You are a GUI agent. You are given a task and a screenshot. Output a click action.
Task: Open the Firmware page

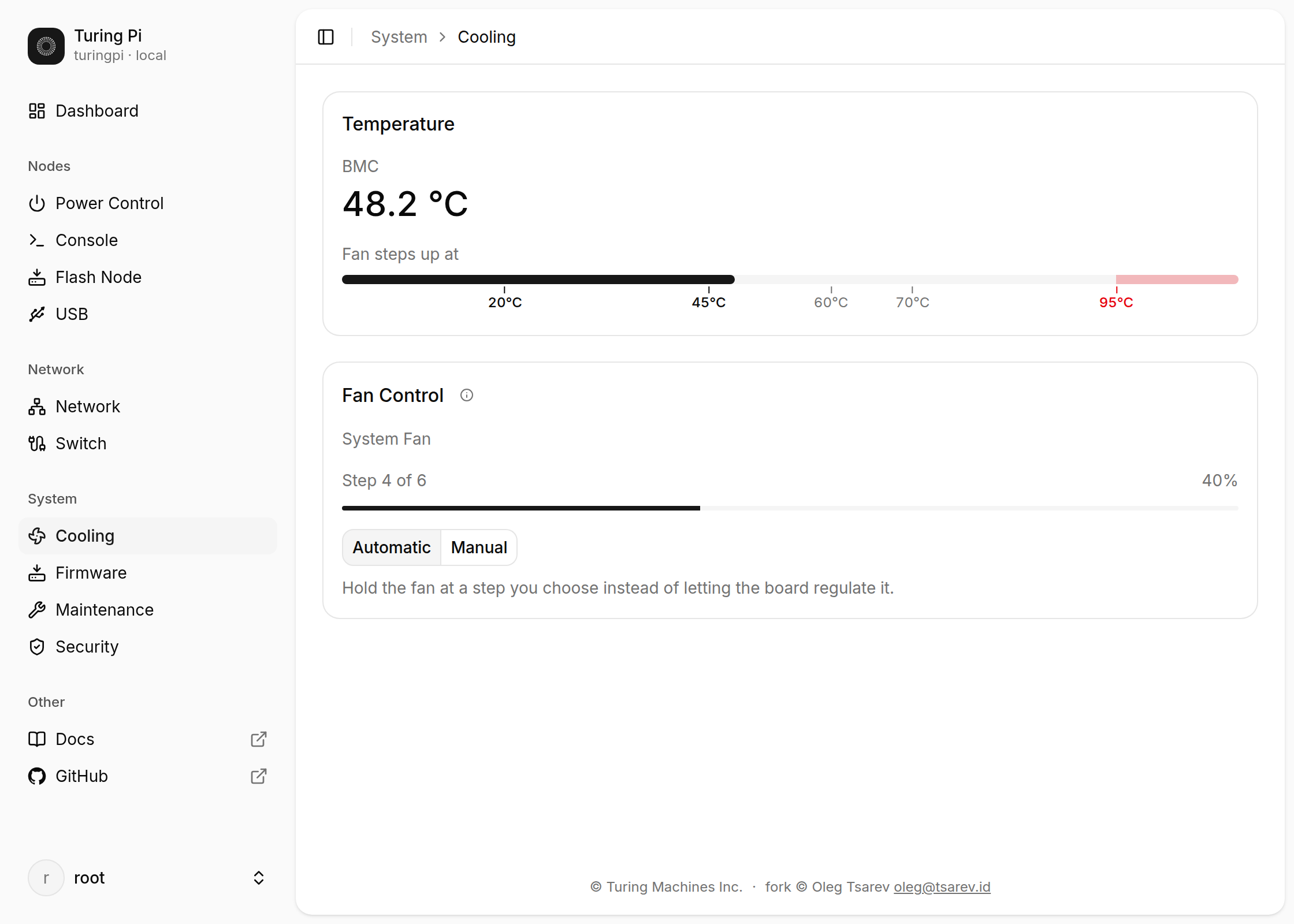coord(148,573)
